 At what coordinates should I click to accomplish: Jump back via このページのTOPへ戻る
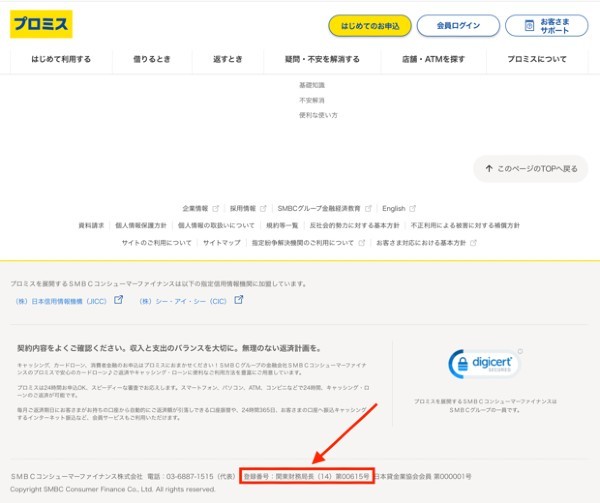tap(530, 169)
